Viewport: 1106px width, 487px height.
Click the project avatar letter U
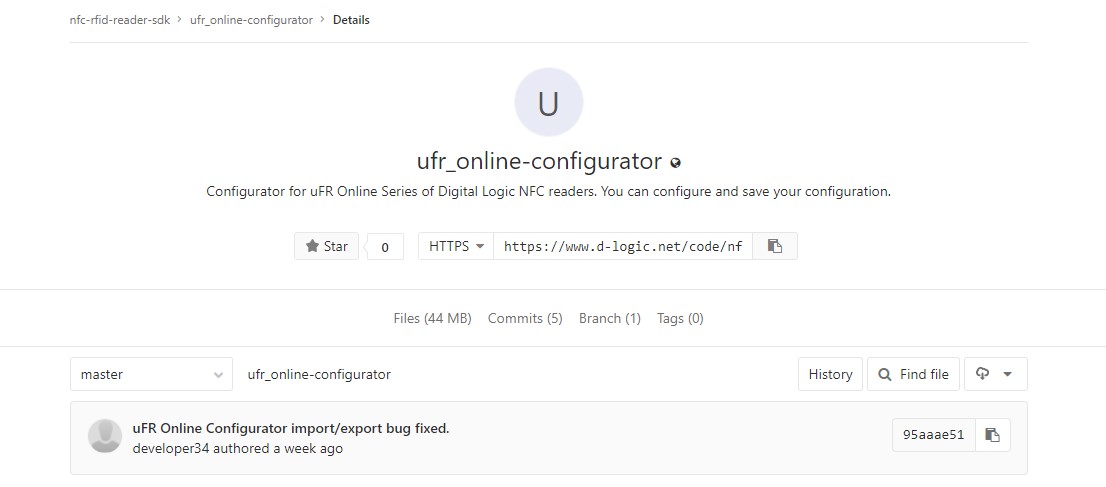549,102
